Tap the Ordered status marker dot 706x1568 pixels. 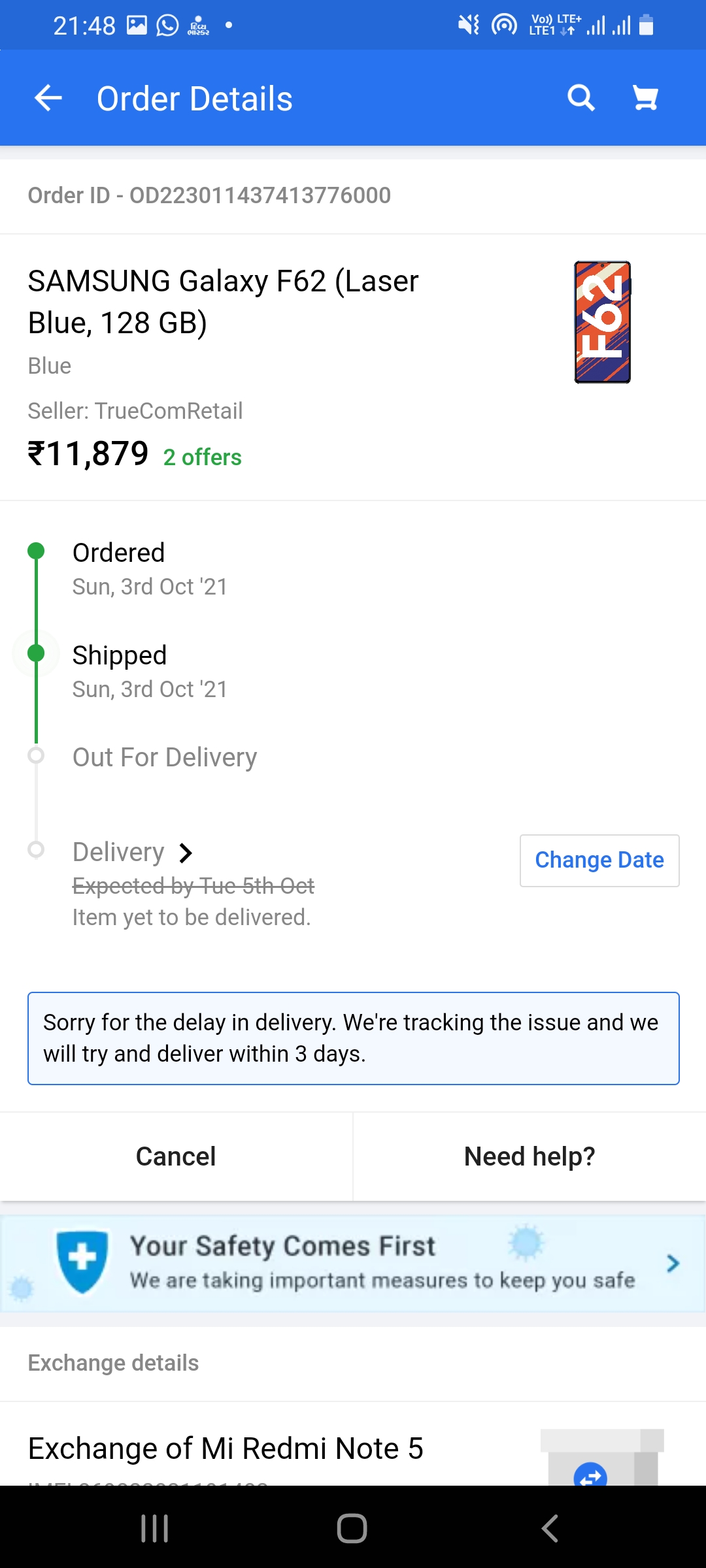(x=36, y=551)
